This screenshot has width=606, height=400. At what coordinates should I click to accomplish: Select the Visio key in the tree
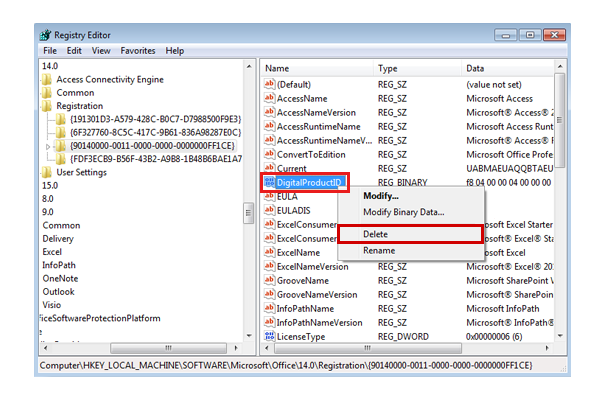(x=52, y=305)
